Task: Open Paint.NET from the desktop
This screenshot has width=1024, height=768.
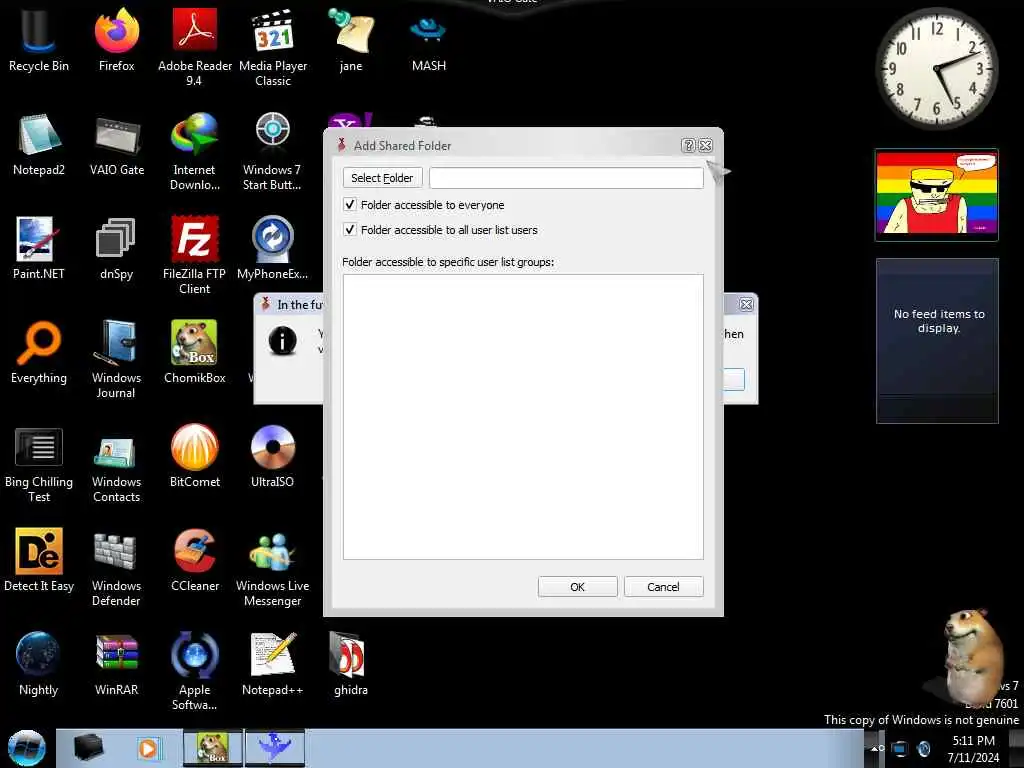Action: tap(38, 248)
